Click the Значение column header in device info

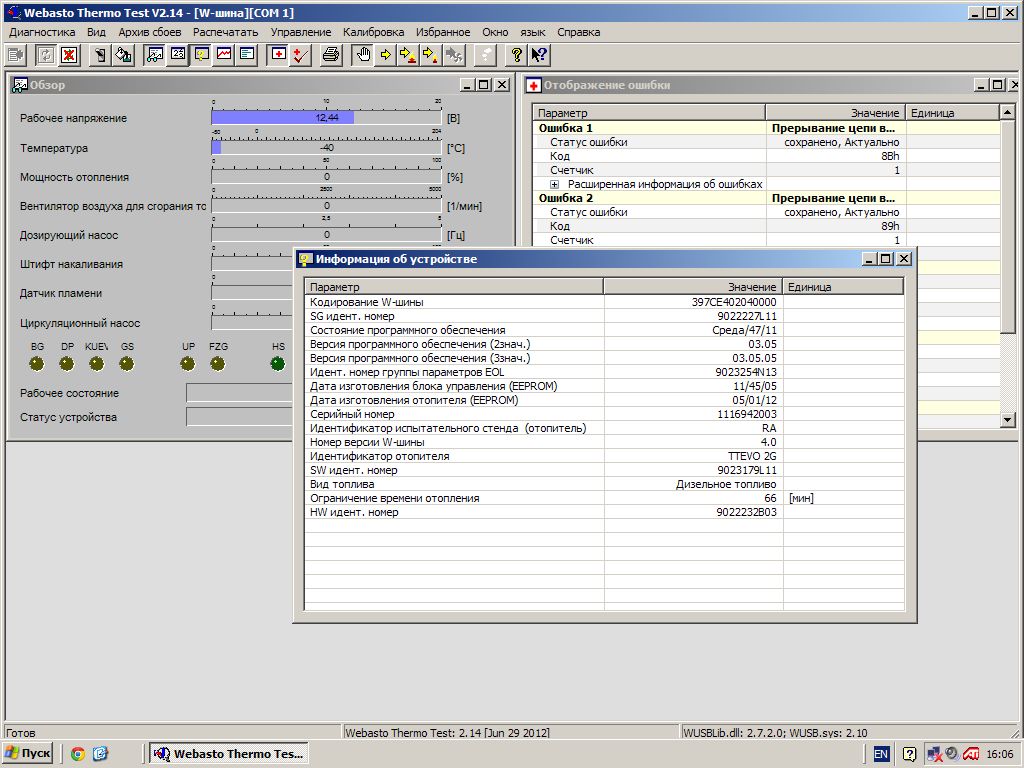(693, 287)
